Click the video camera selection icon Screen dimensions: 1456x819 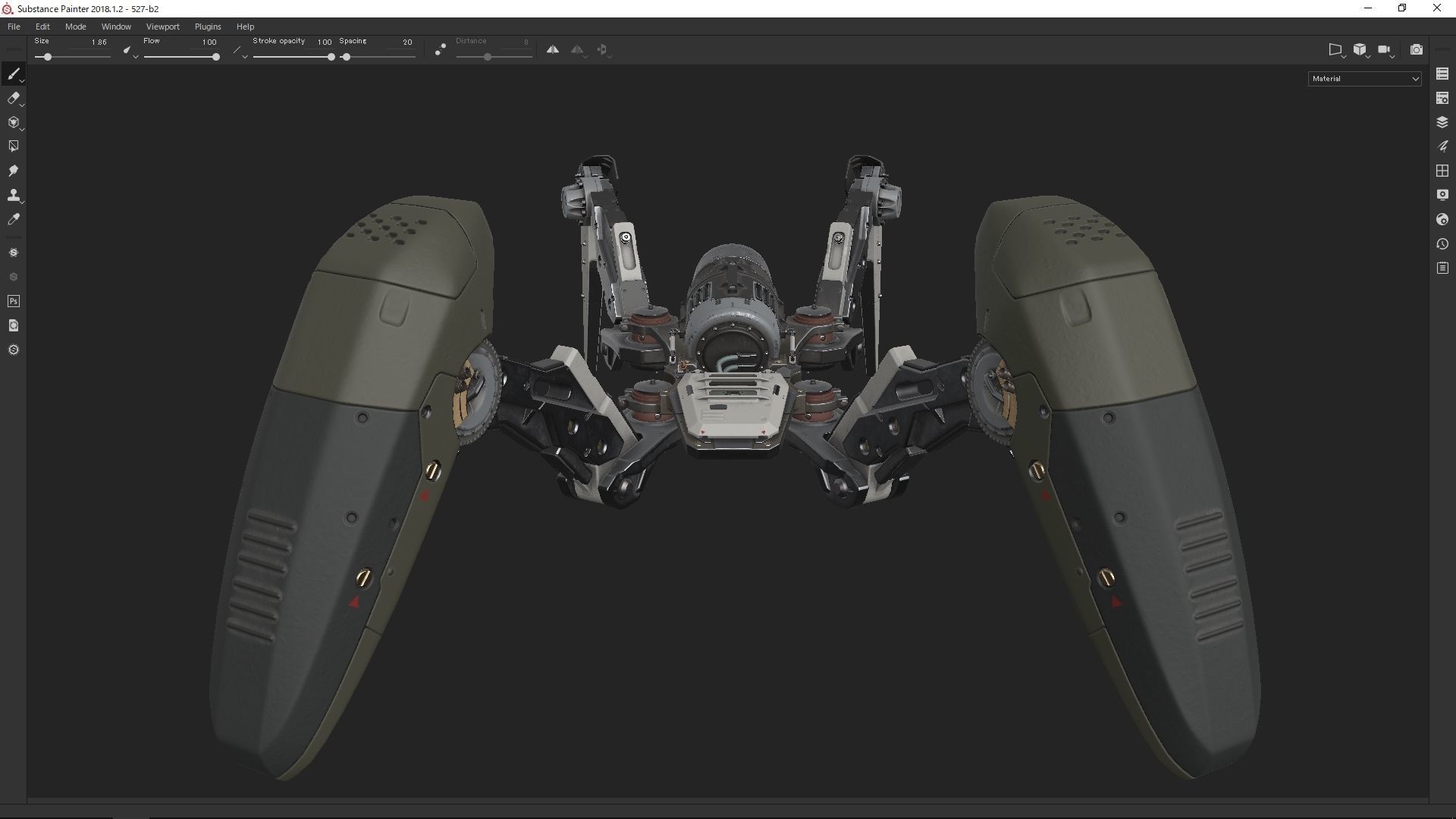(x=1384, y=49)
